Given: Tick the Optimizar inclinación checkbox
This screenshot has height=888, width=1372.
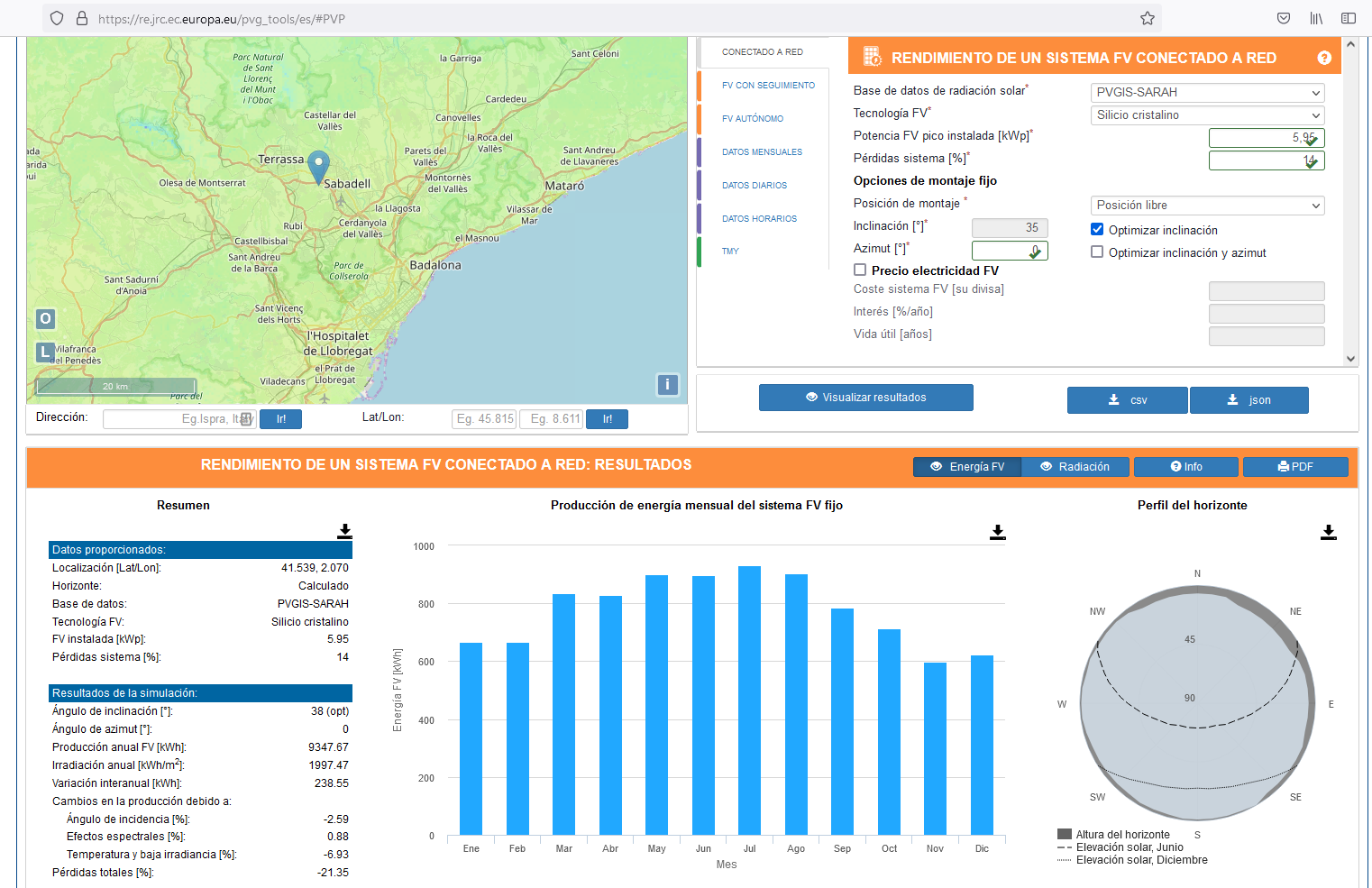Looking at the screenshot, I should coord(1097,229).
